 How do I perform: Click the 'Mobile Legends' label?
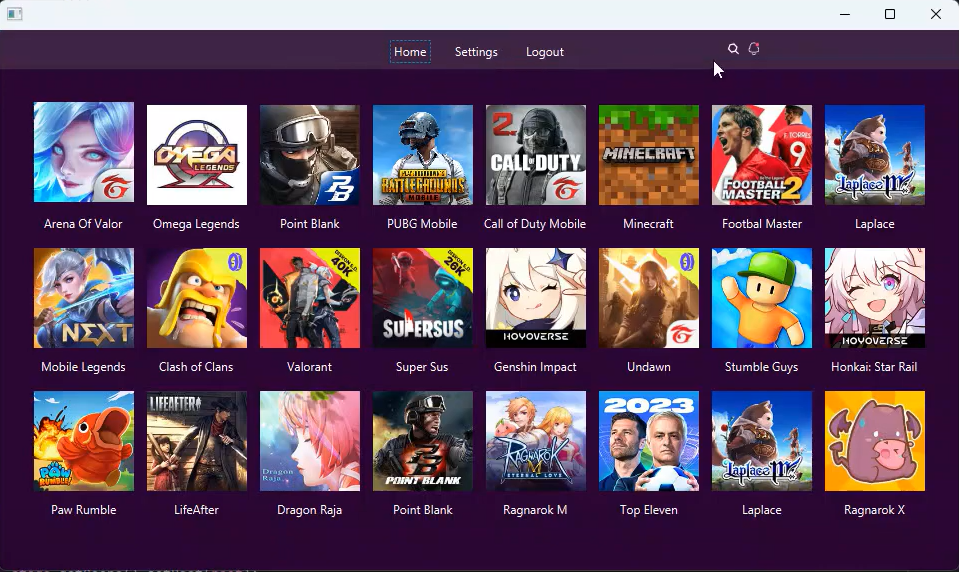83,367
